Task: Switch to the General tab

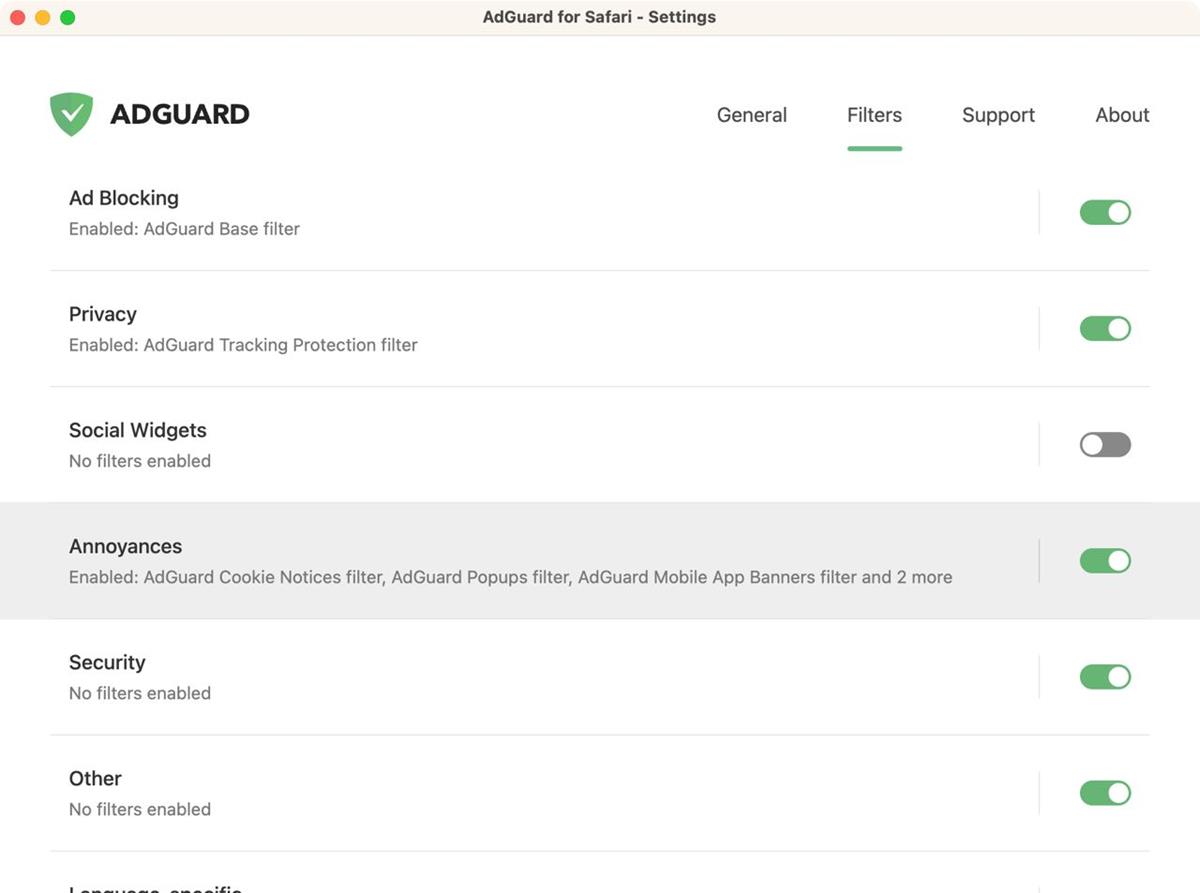Action: [x=751, y=115]
